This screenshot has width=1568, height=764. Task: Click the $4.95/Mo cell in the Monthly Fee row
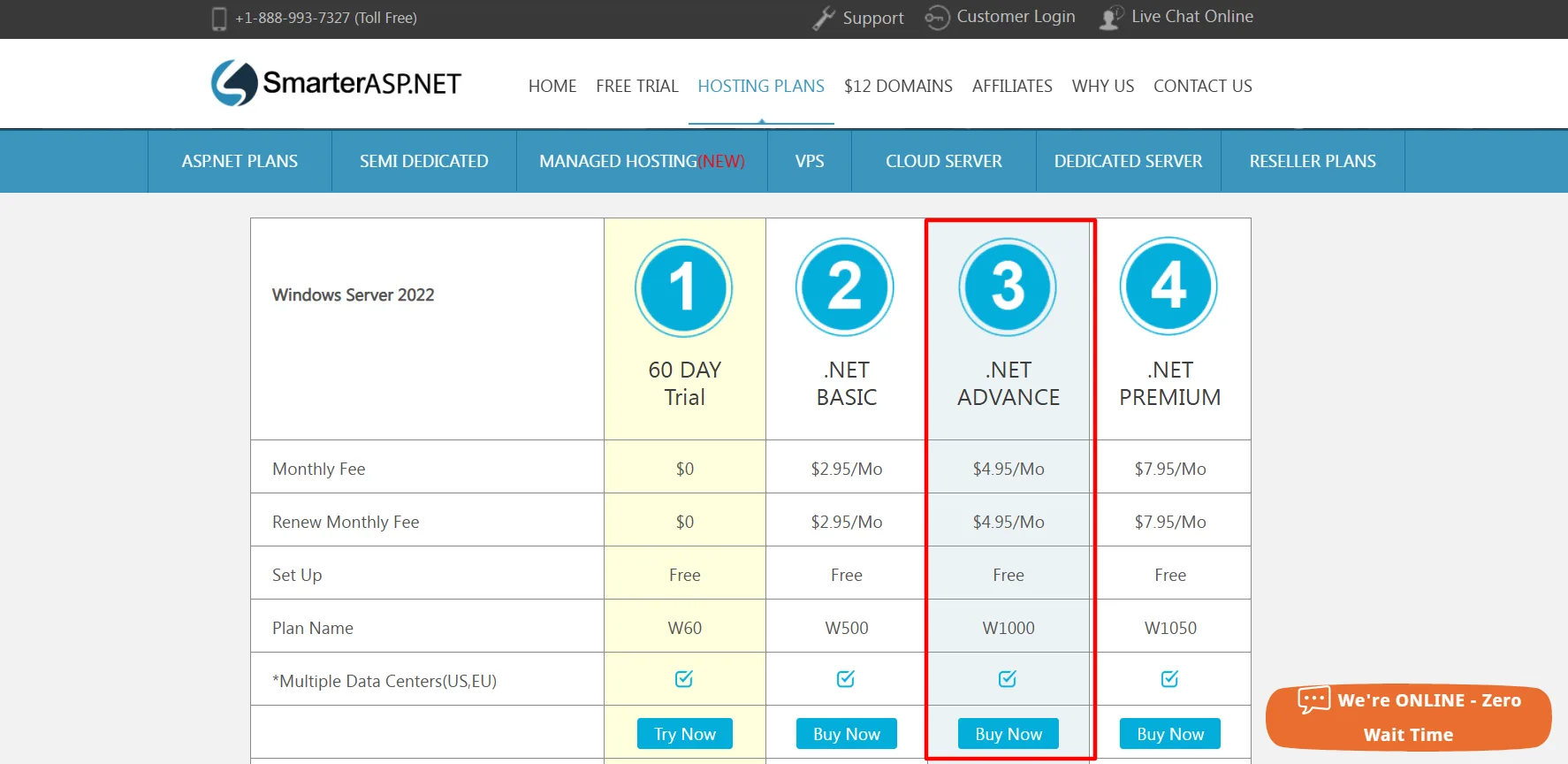coord(1009,469)
